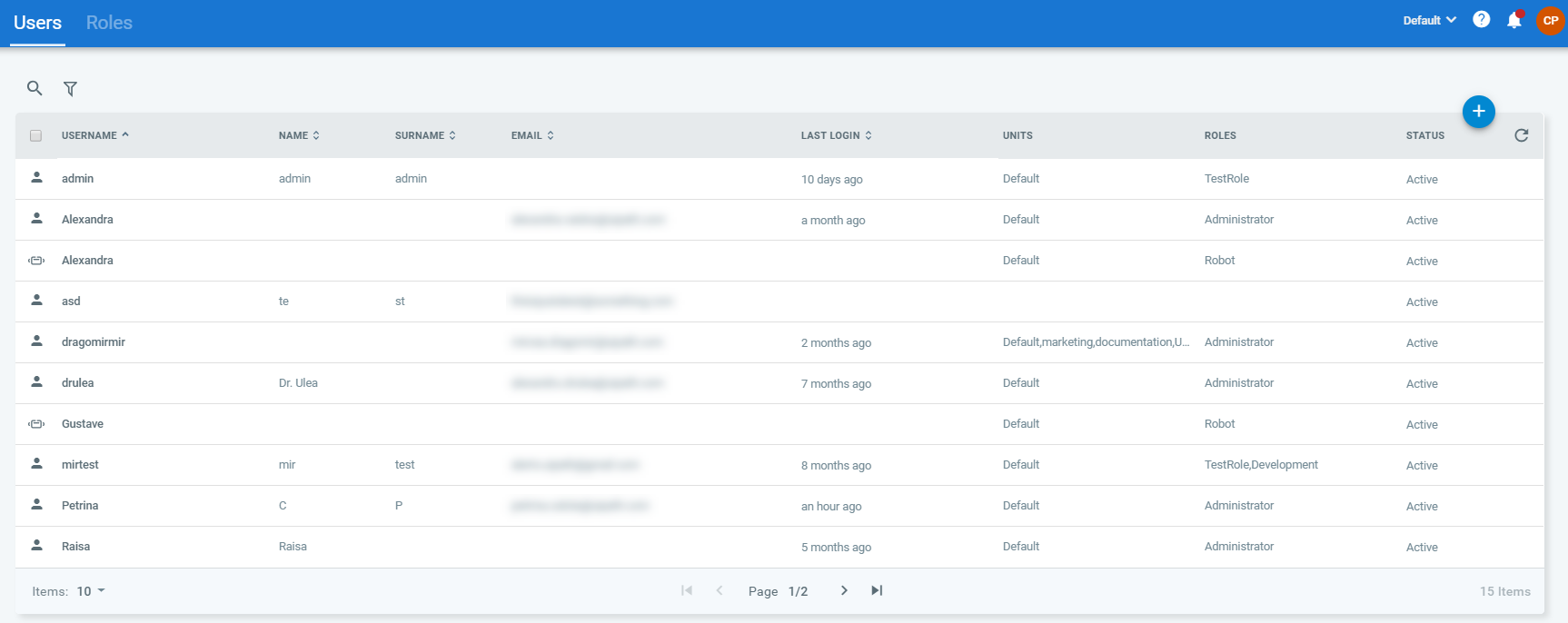Click the TestRole role of admin
1568x623 pixels.
click(1226, 179)
